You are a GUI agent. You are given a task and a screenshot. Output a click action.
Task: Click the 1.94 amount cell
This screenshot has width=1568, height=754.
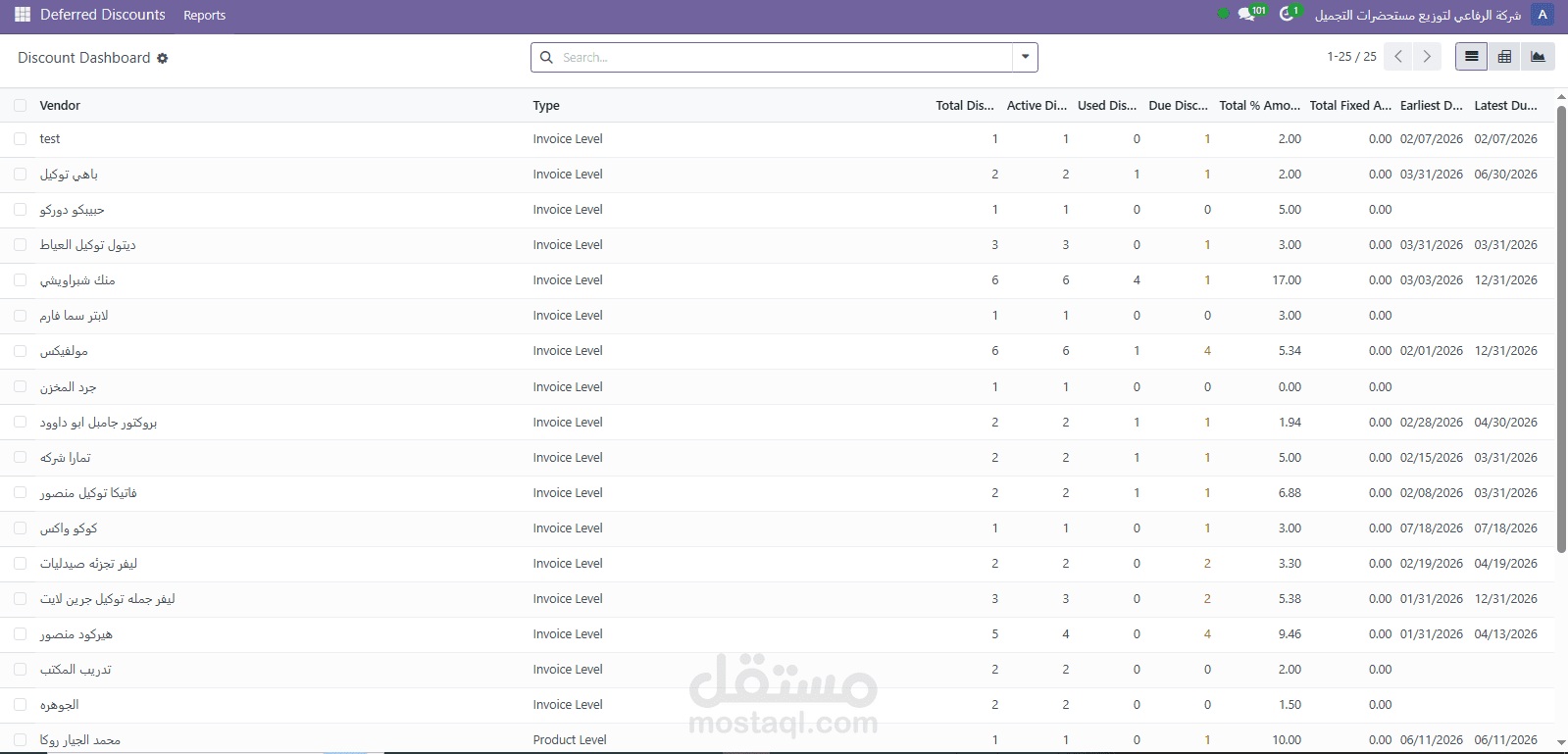[x=1290, y=422]
